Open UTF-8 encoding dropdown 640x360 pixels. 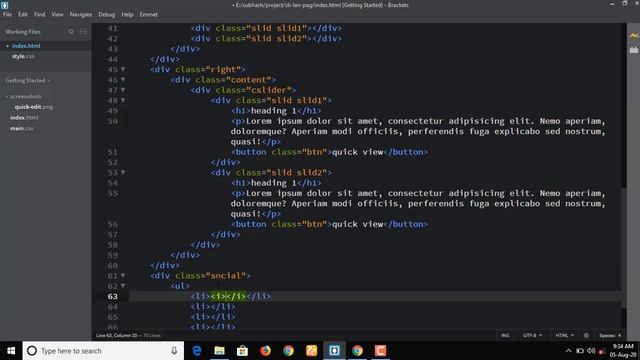(x=533, y=336)
